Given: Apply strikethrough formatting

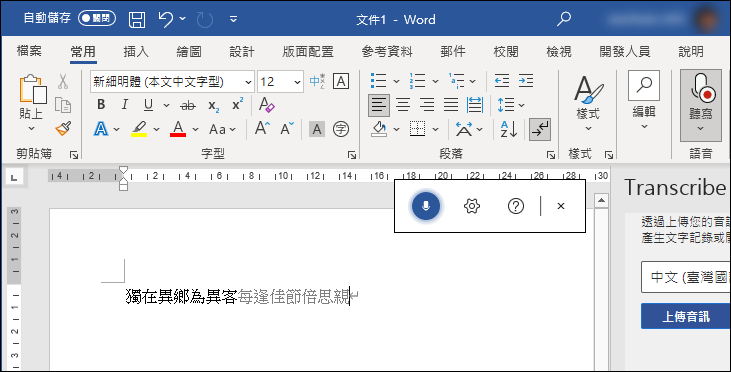Looking at the screenshot, I should 188,105.
